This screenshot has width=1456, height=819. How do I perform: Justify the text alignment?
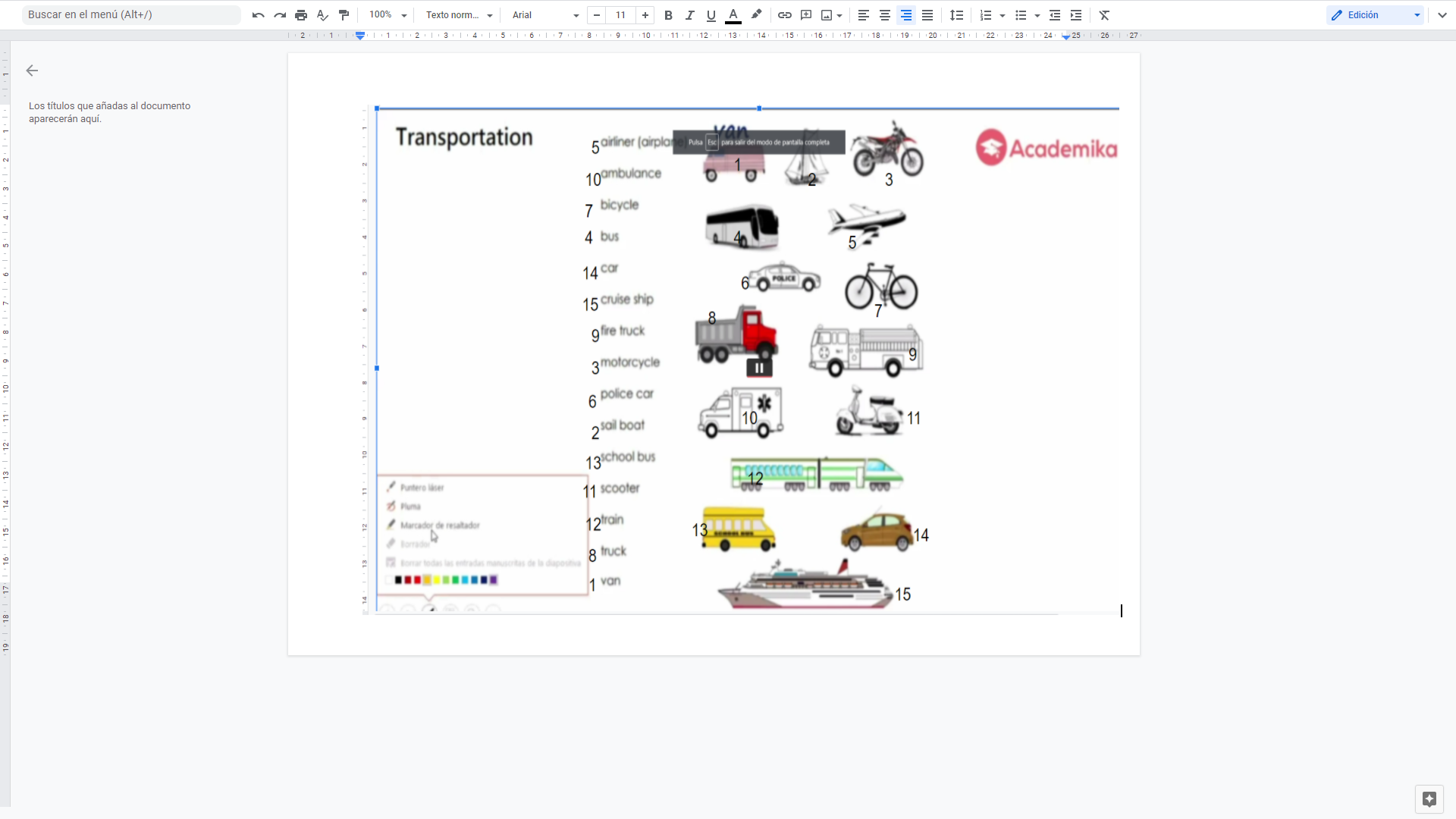927,15
